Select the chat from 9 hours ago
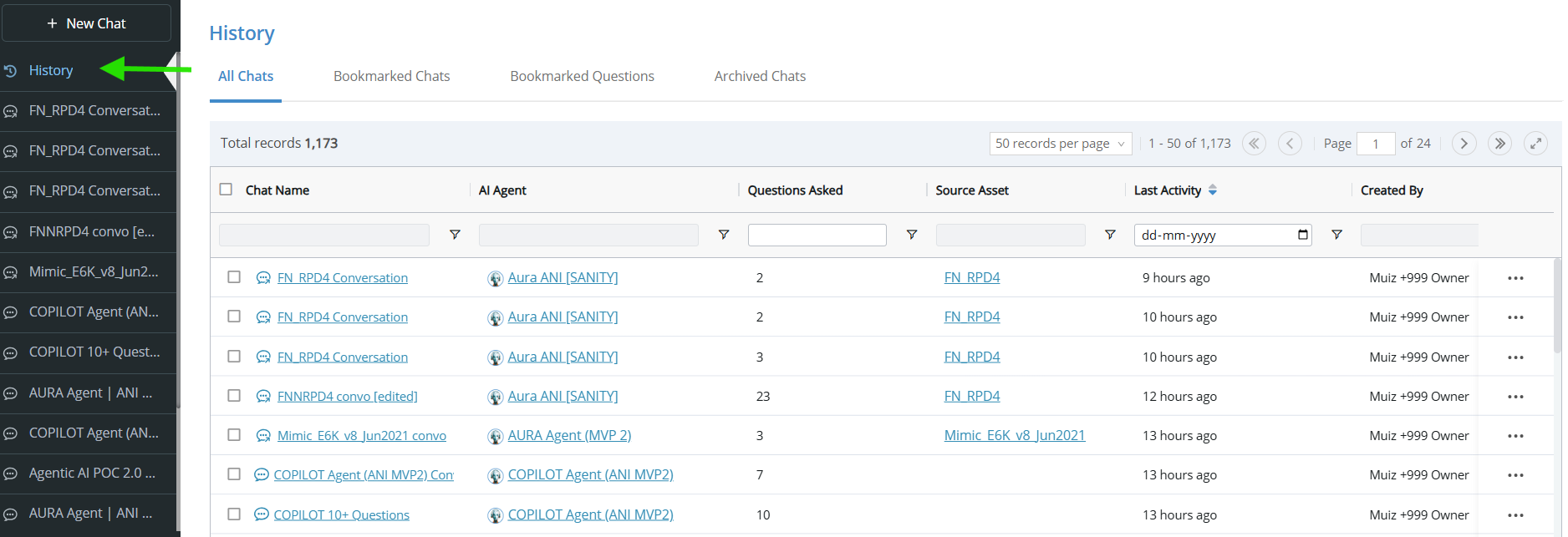1568x537 pixels. coord(234,277)
